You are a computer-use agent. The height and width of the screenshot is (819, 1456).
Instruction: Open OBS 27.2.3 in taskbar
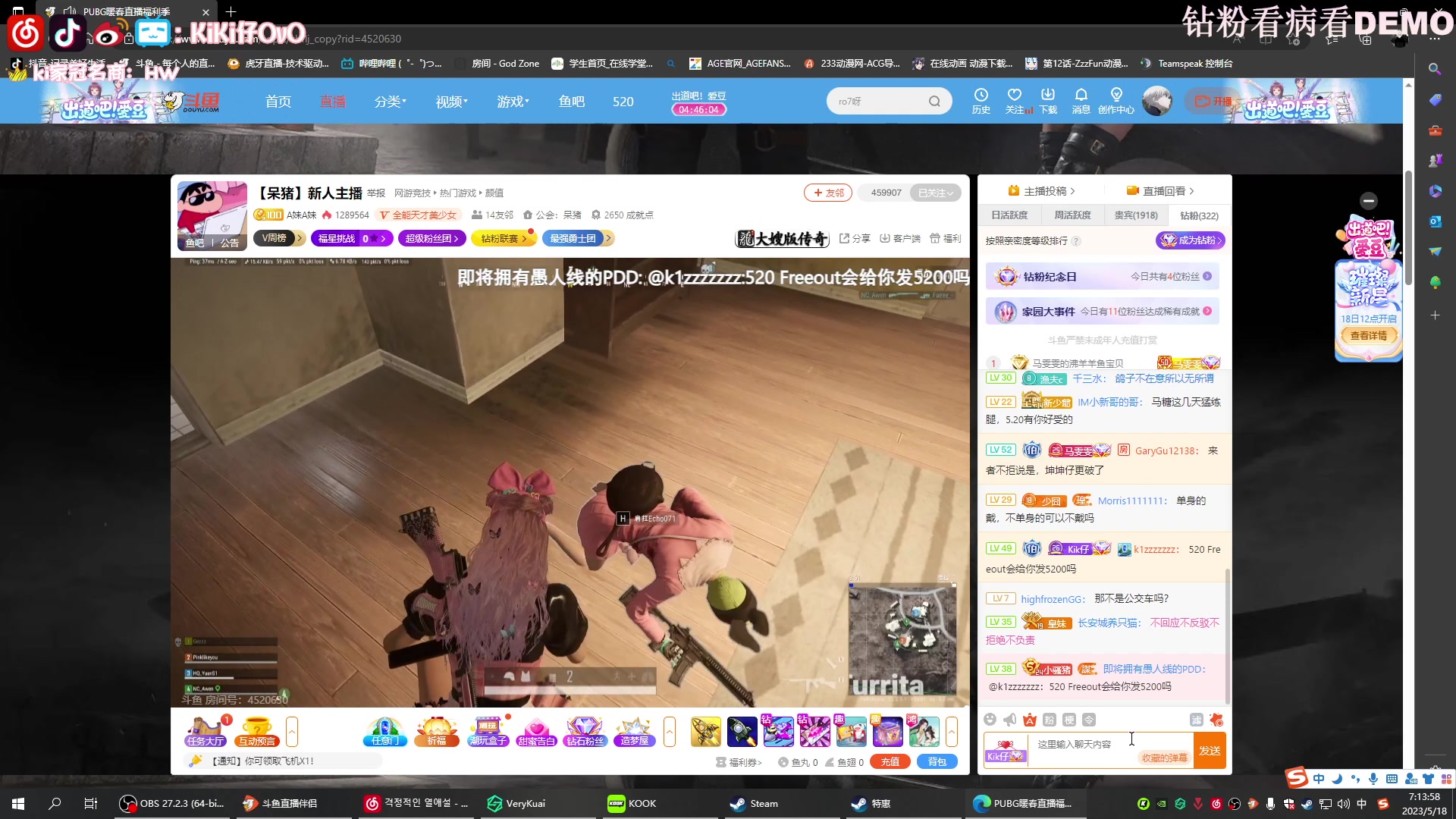173,804
